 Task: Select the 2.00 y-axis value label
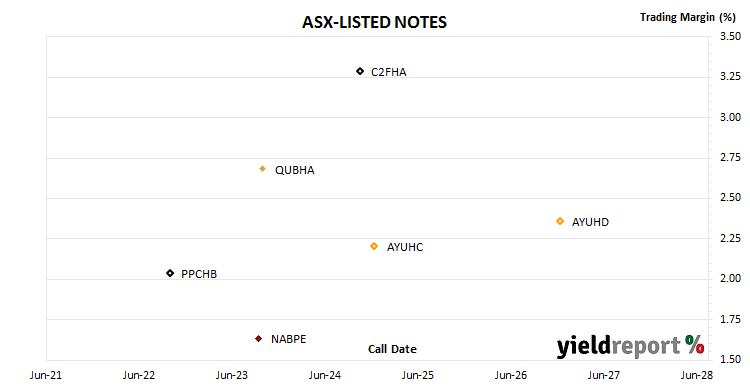coord(730,278)
